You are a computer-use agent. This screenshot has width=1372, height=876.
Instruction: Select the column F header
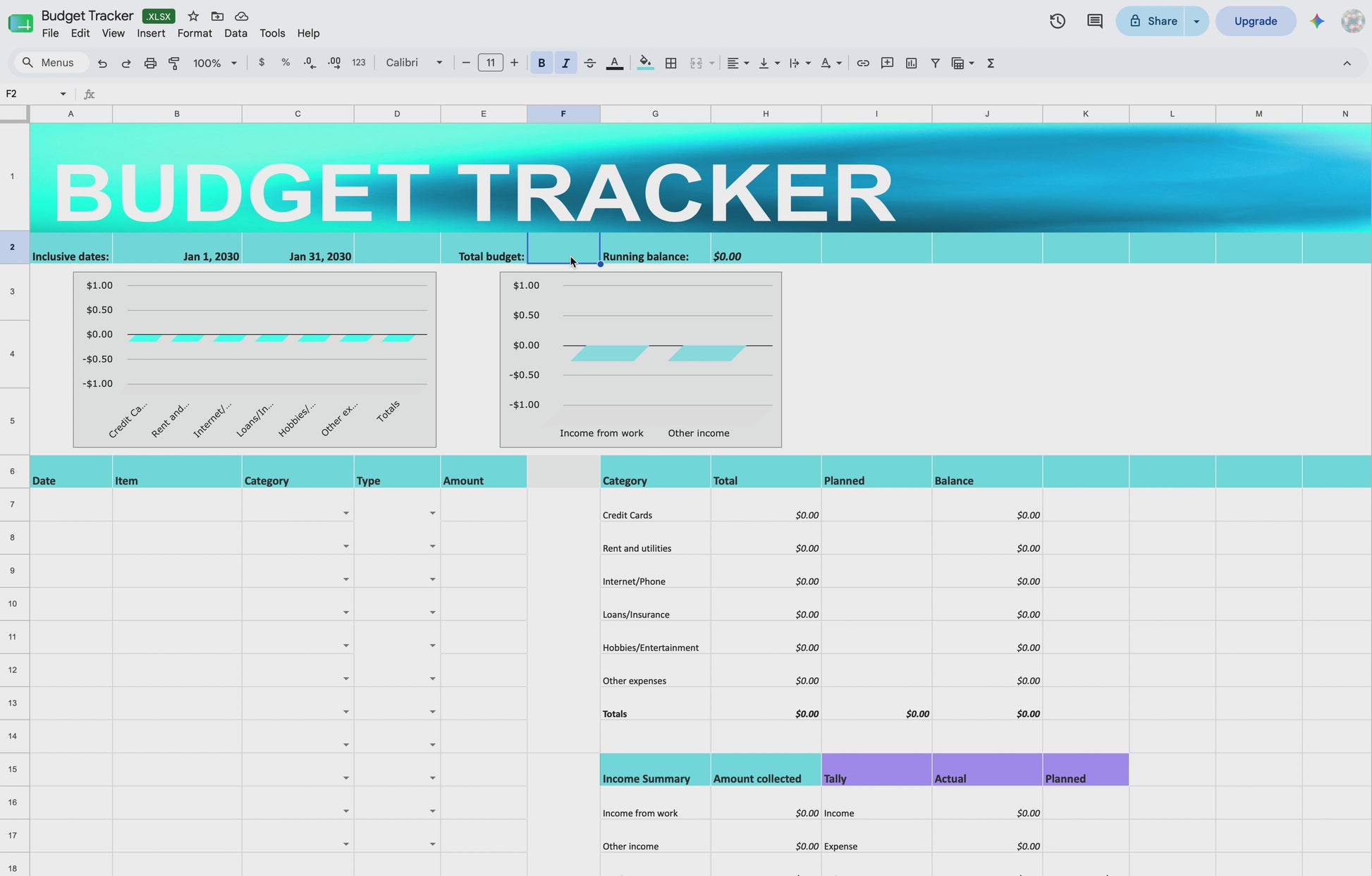(563, 113)
